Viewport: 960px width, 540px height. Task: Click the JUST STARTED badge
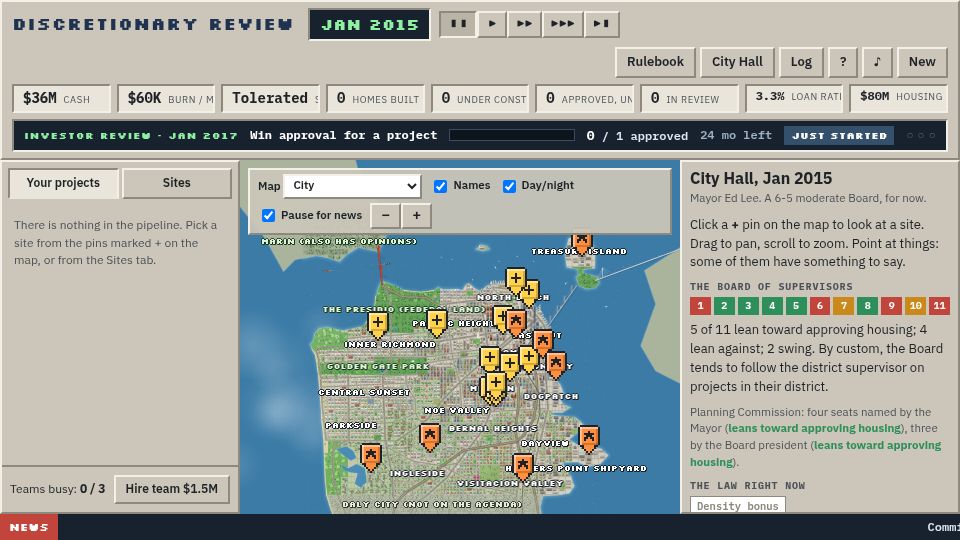(x=839, y=136)
